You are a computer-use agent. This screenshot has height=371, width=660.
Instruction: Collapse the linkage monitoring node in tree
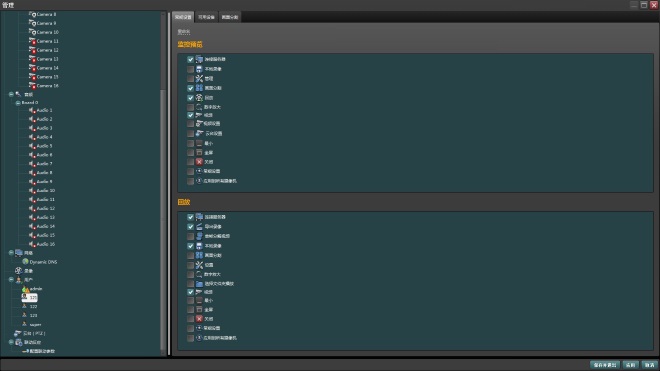pyautogui.click(x=11, y=342)
